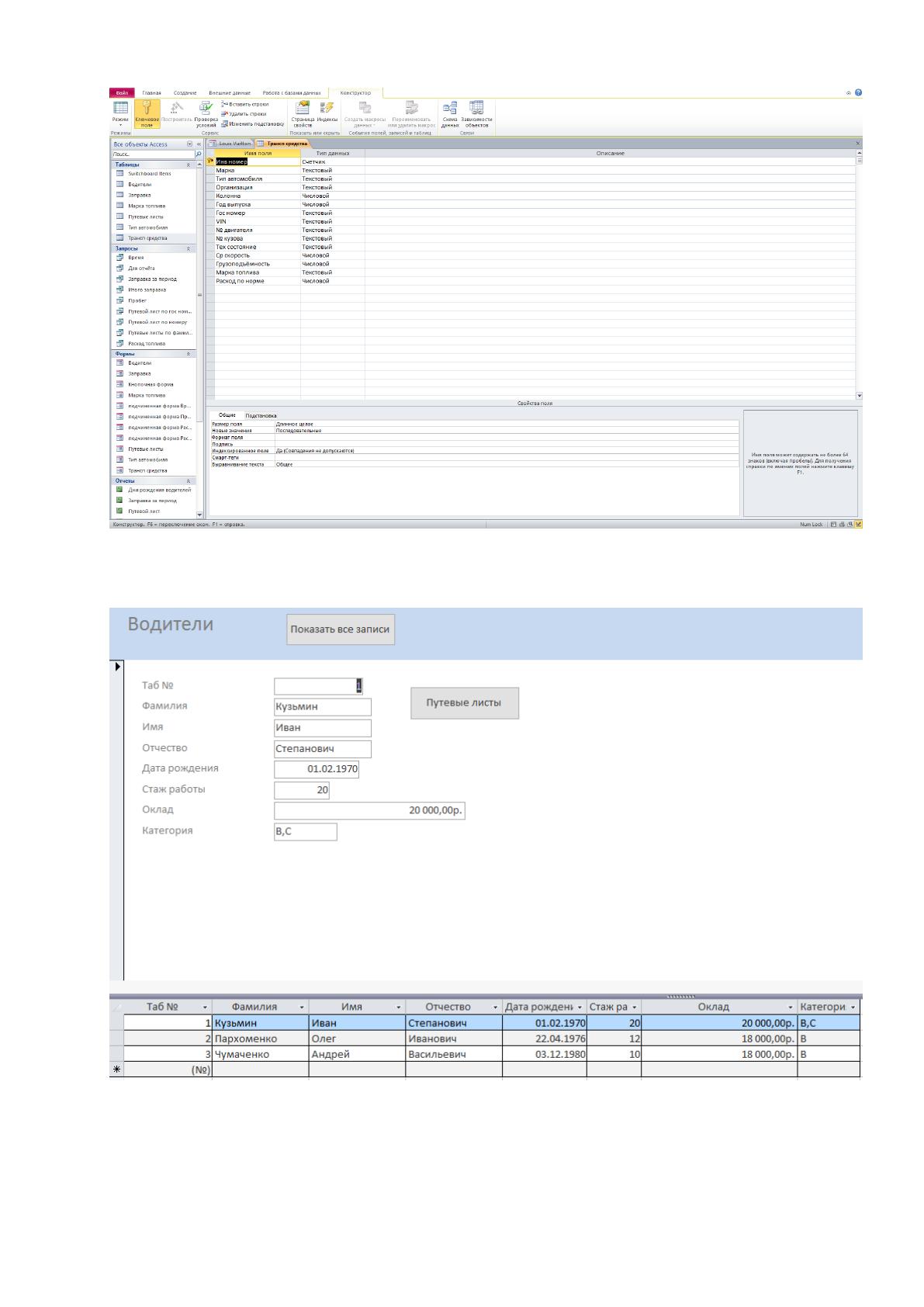Open Страница свойств property sheet
The height and width of the screenshot is (1307, 924).
[x=303, y=108]
